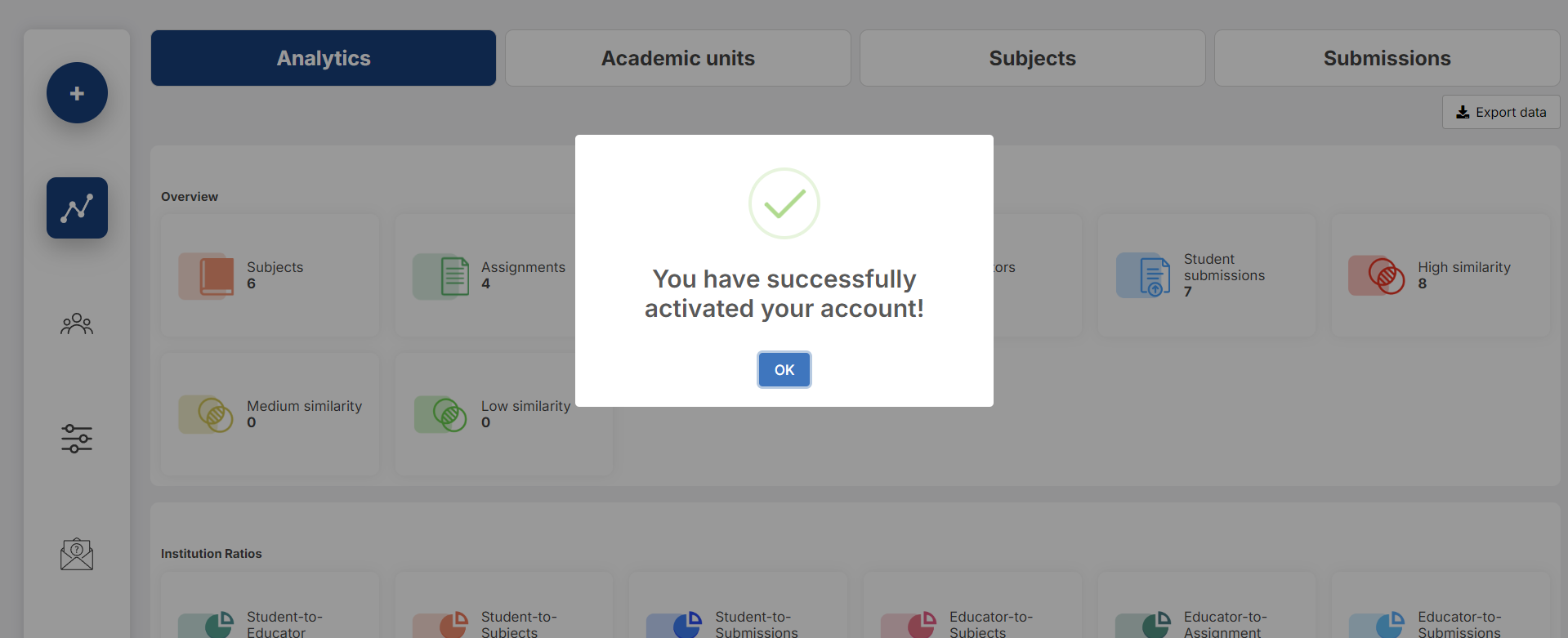The height and width of the screenshot is (638, 1568).
Task: Open the settings sliders icon in sidebar
Action: coord(77,439)
